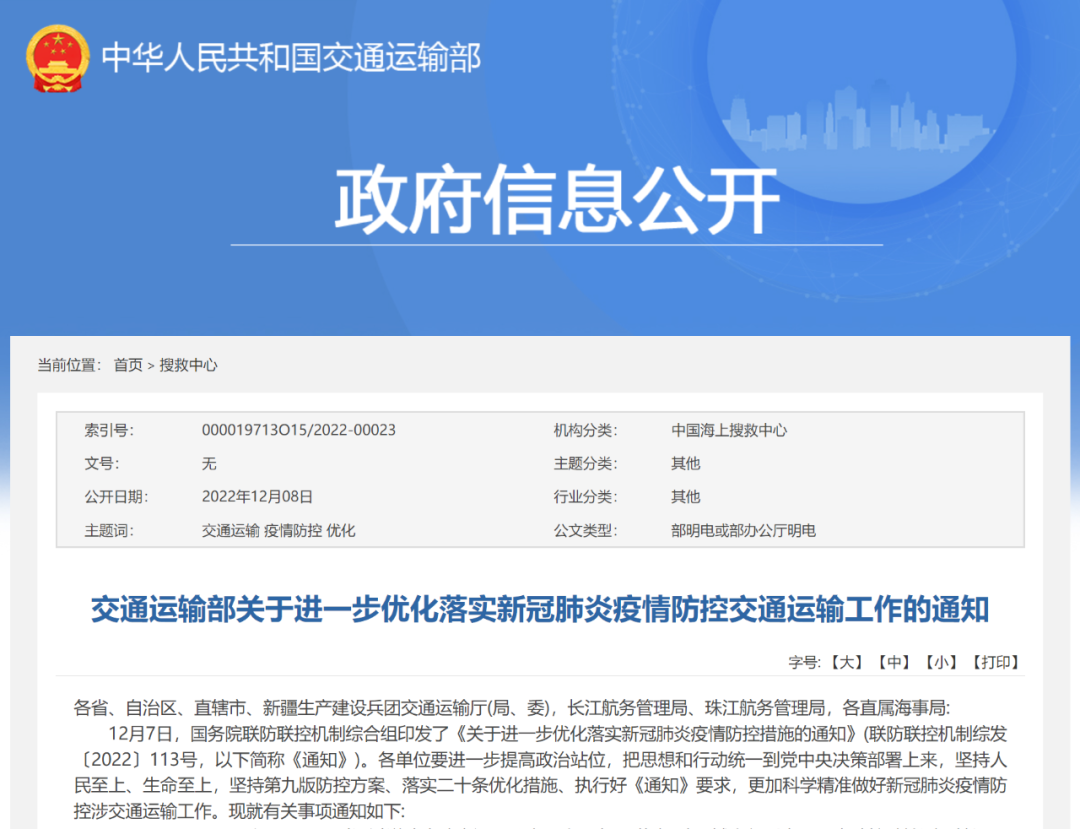
Task: Click 中国海上搜救中心 in 机构分类 field
Action: (728, 430)
